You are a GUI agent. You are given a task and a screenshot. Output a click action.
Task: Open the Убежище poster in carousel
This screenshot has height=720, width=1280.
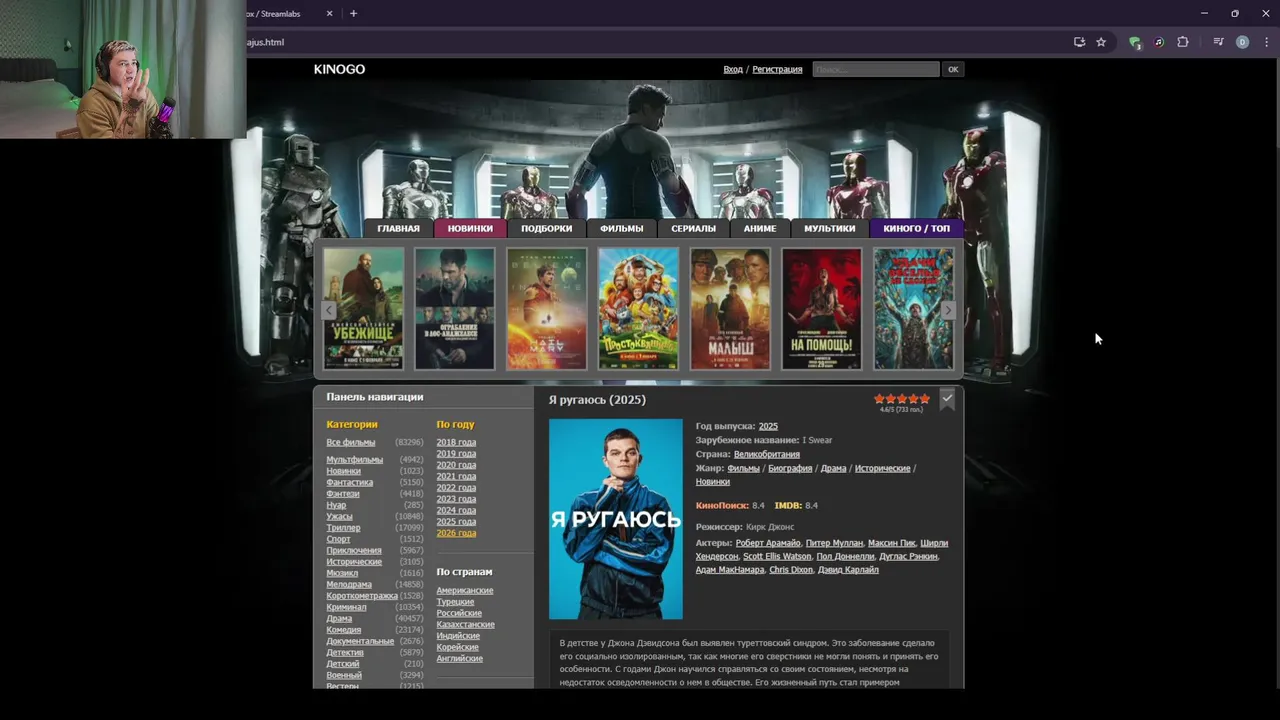click(363, 309)
